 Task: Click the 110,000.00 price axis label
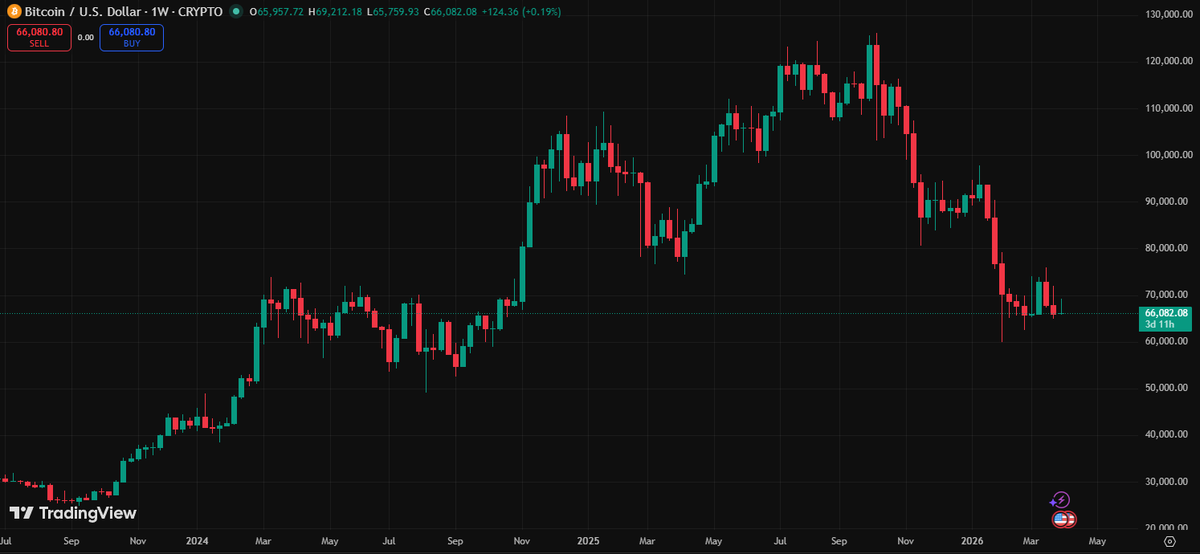[x=1167, y=108]
